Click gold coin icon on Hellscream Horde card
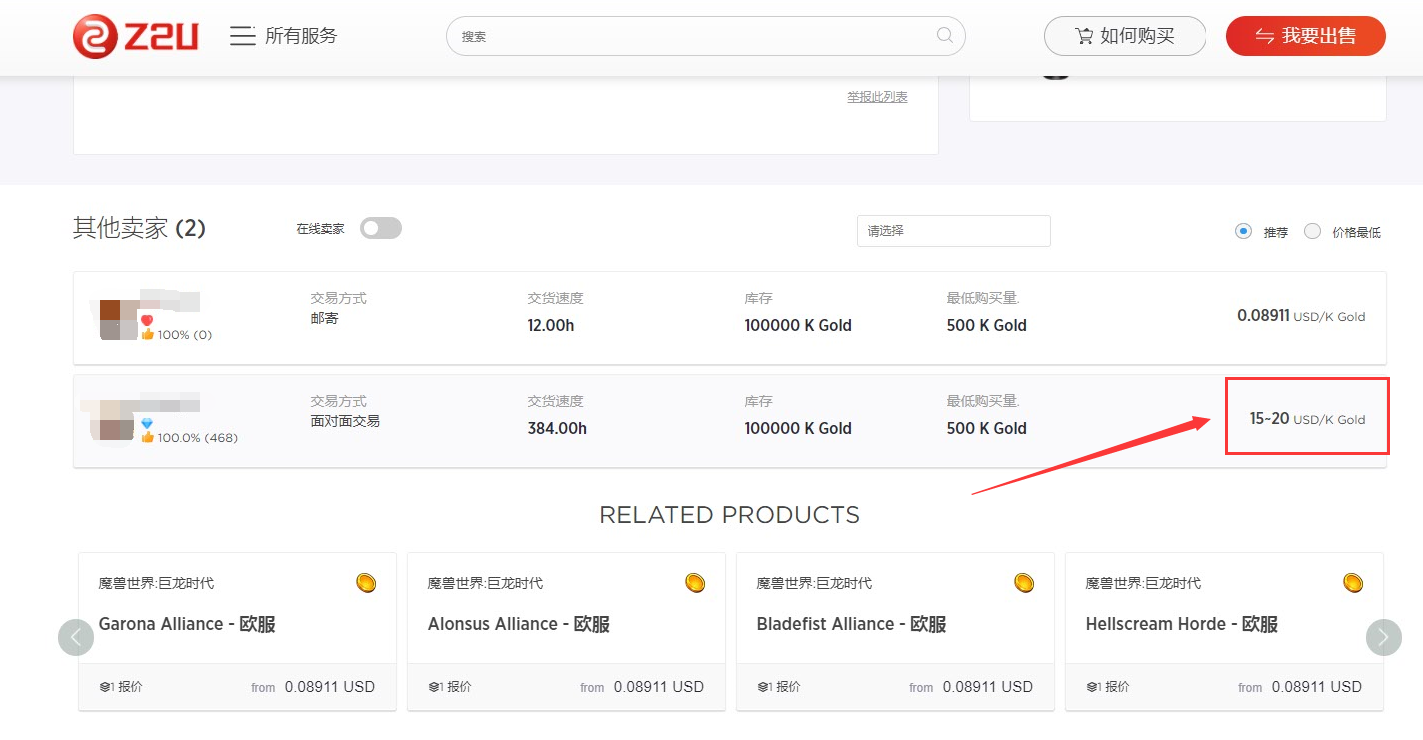 click(x=1352, y=582)
